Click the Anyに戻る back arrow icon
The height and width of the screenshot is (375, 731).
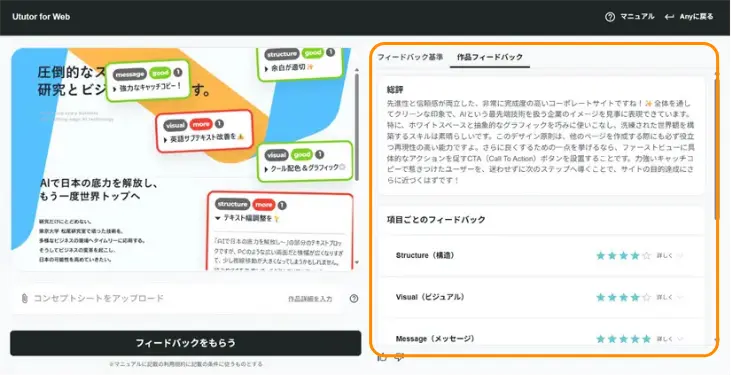[x=669, y=17]
